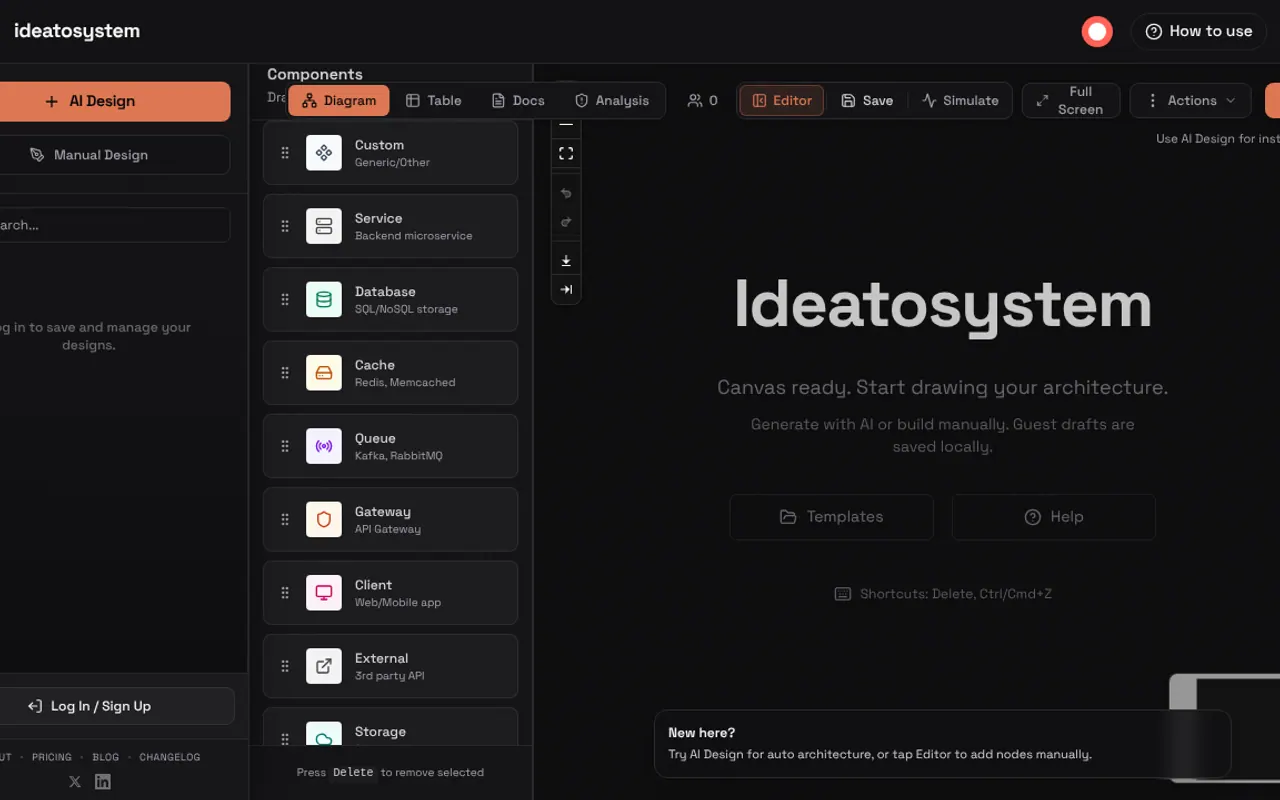Open the LinkedIn social link
This screenshot has height=800, width=1280.
tap(103, 782)
